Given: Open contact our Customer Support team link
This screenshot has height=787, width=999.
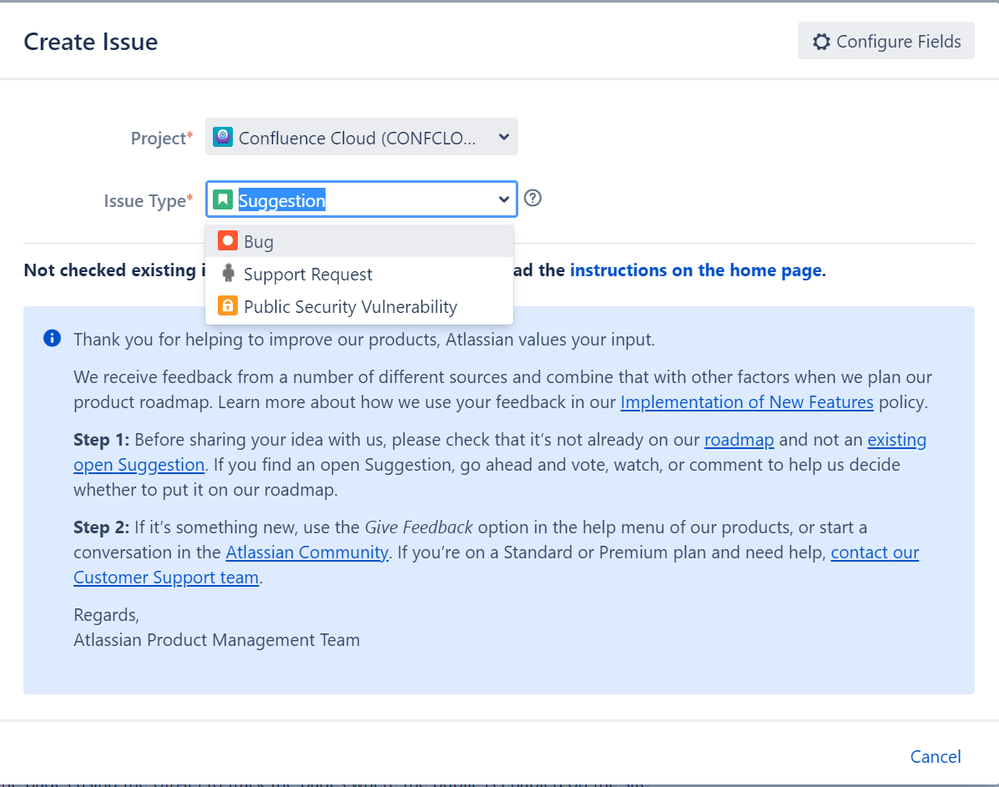Looking at the screenshot, I should pyautogui.click(x=166, y=577).
